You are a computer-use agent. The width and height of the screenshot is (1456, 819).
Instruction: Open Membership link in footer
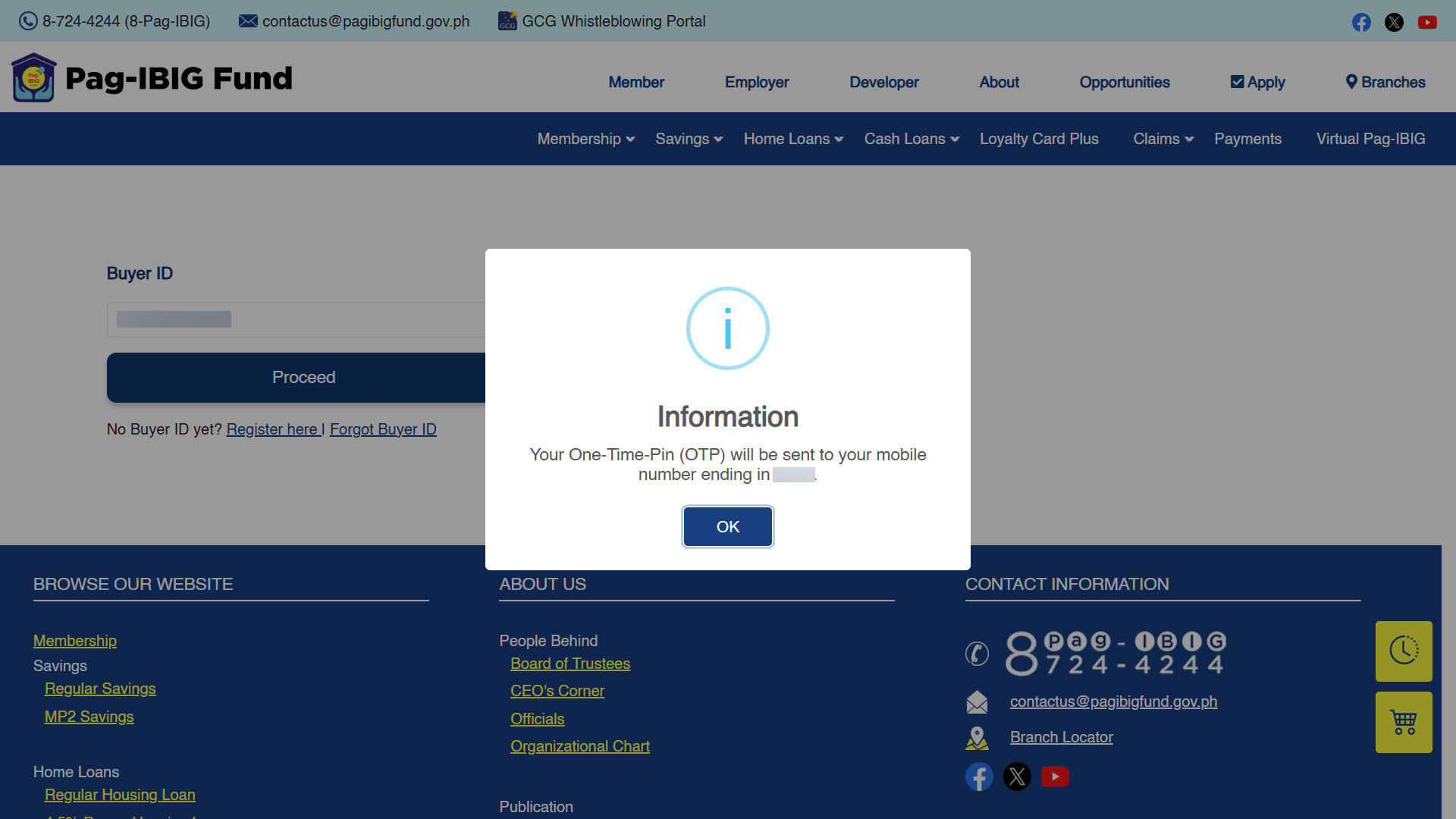(75, 641)
